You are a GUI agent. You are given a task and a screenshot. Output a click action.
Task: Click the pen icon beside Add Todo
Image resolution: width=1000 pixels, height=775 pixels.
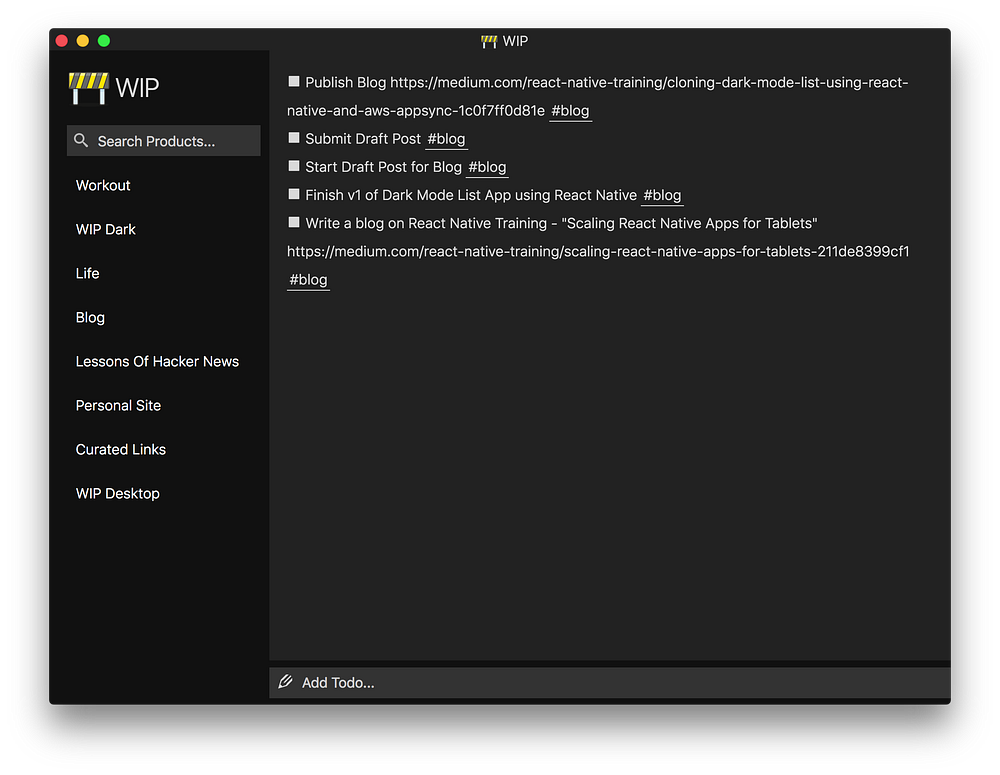tap(286, 682)
